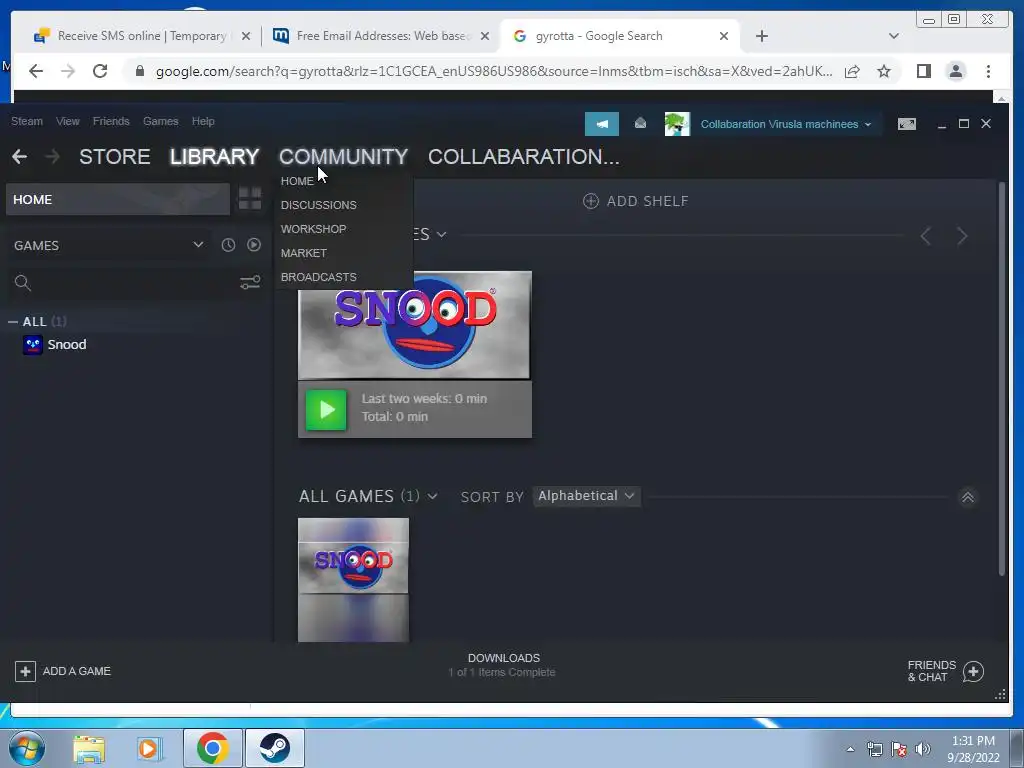Select Broadcasts in Community dropdown

pyautogui.click(x=319, y=278)
